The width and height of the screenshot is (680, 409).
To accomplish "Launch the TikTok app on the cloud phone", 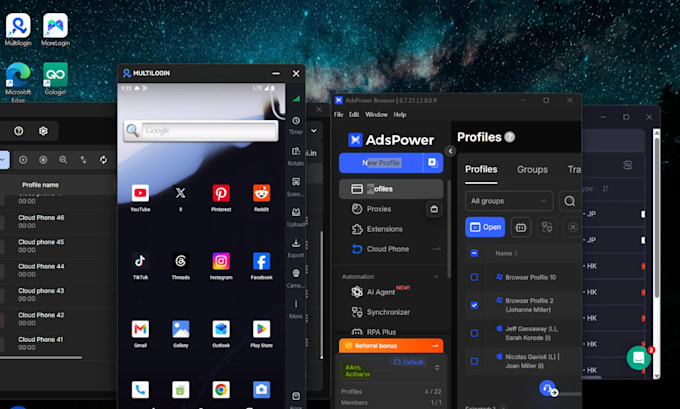I will coord(140,265).
